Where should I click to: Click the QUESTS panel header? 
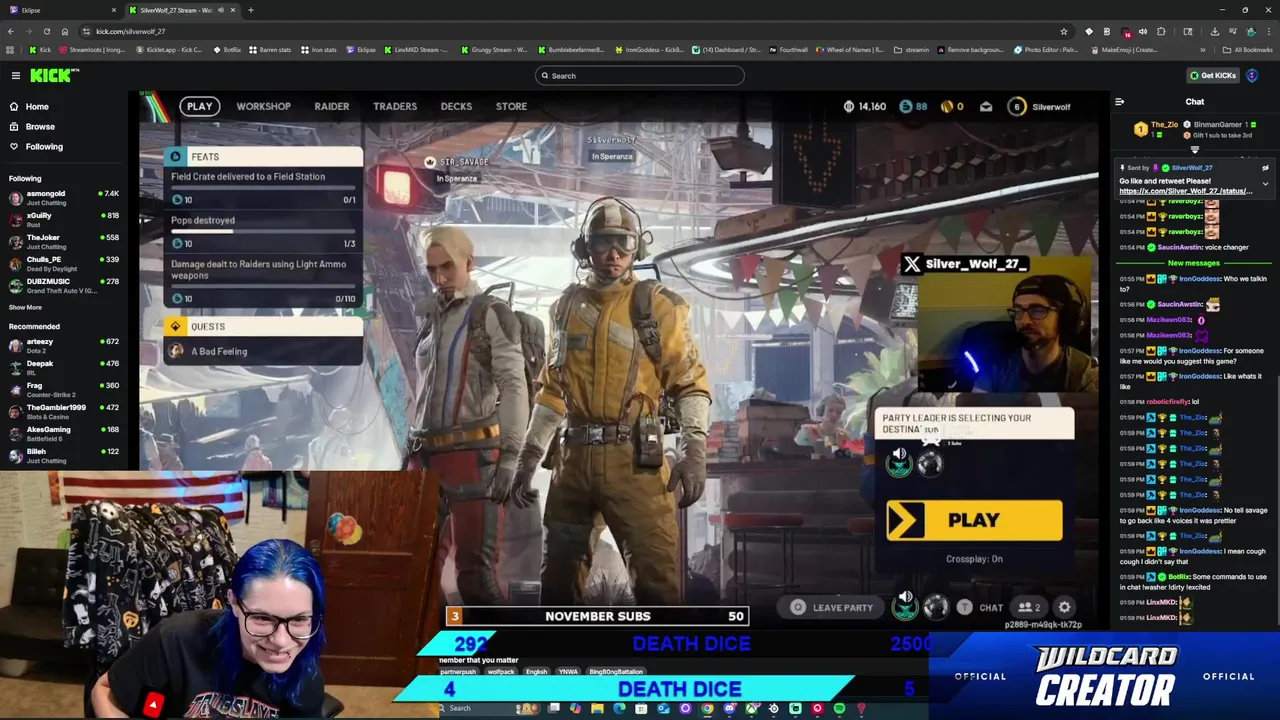[x=264, y=327]
